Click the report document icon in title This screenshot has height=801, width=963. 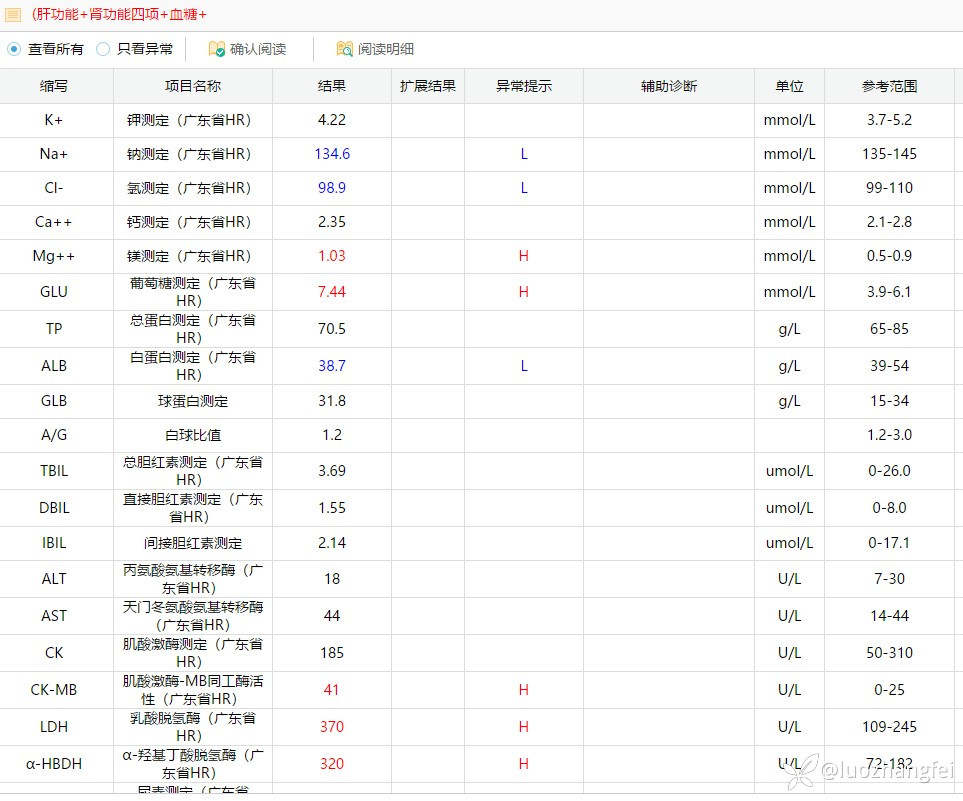[x=13, y=14]
